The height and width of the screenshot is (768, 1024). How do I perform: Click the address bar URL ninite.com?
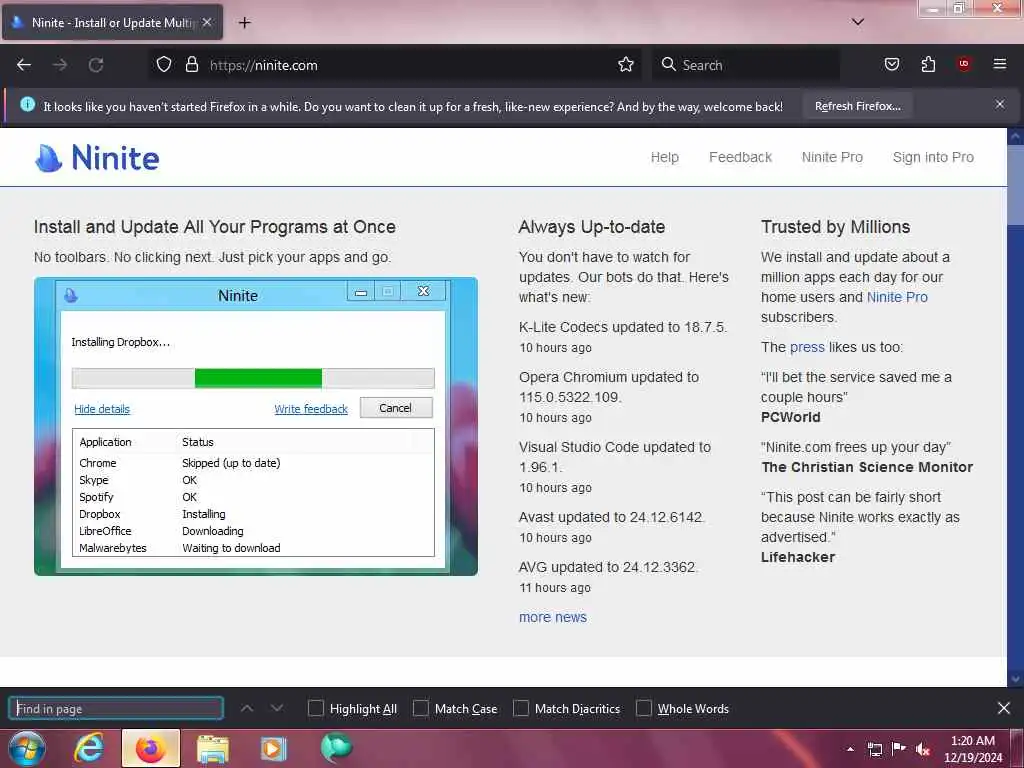[x=263, y=65]
